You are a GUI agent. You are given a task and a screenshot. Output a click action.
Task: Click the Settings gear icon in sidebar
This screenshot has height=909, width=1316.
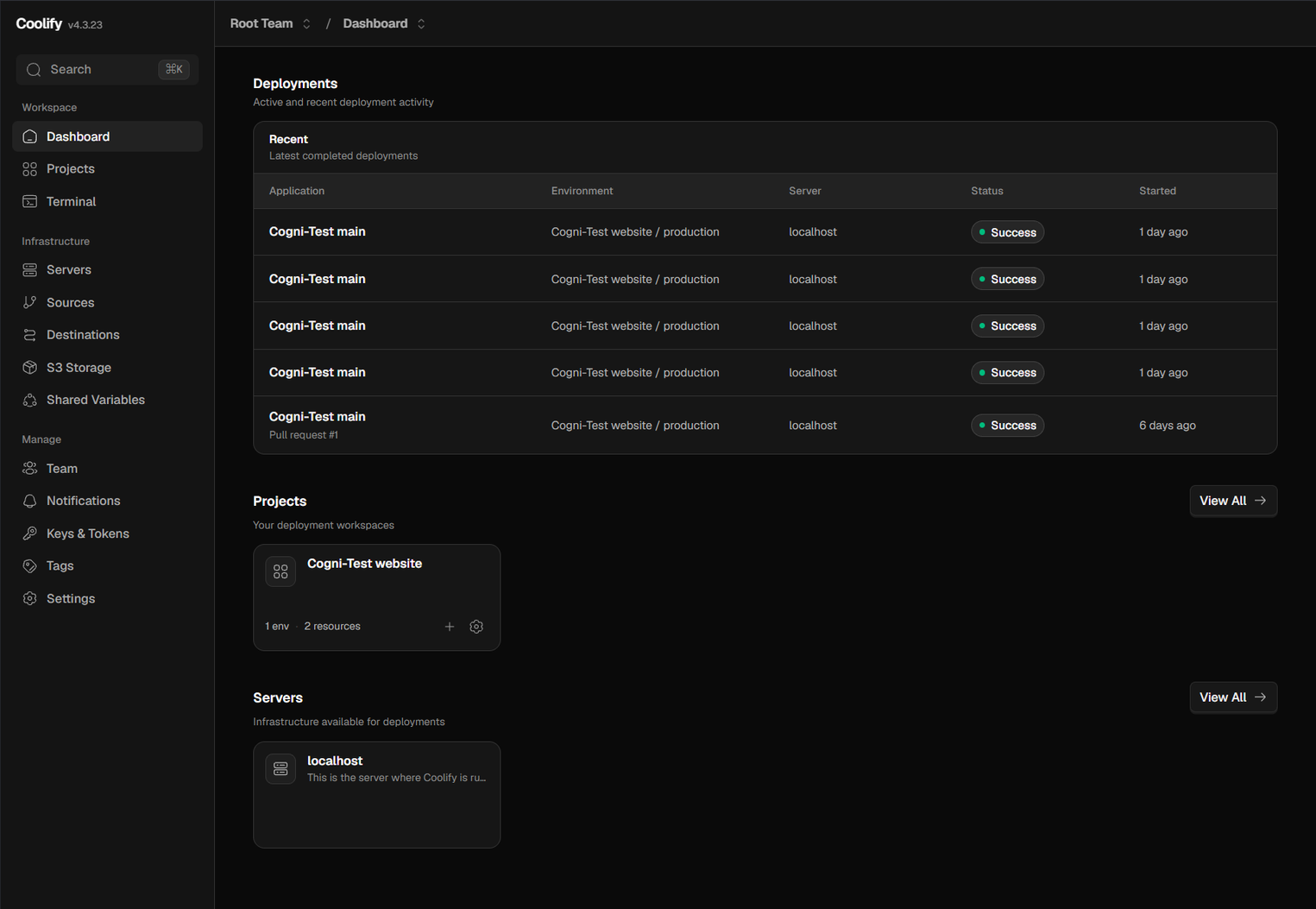point(30,599)
